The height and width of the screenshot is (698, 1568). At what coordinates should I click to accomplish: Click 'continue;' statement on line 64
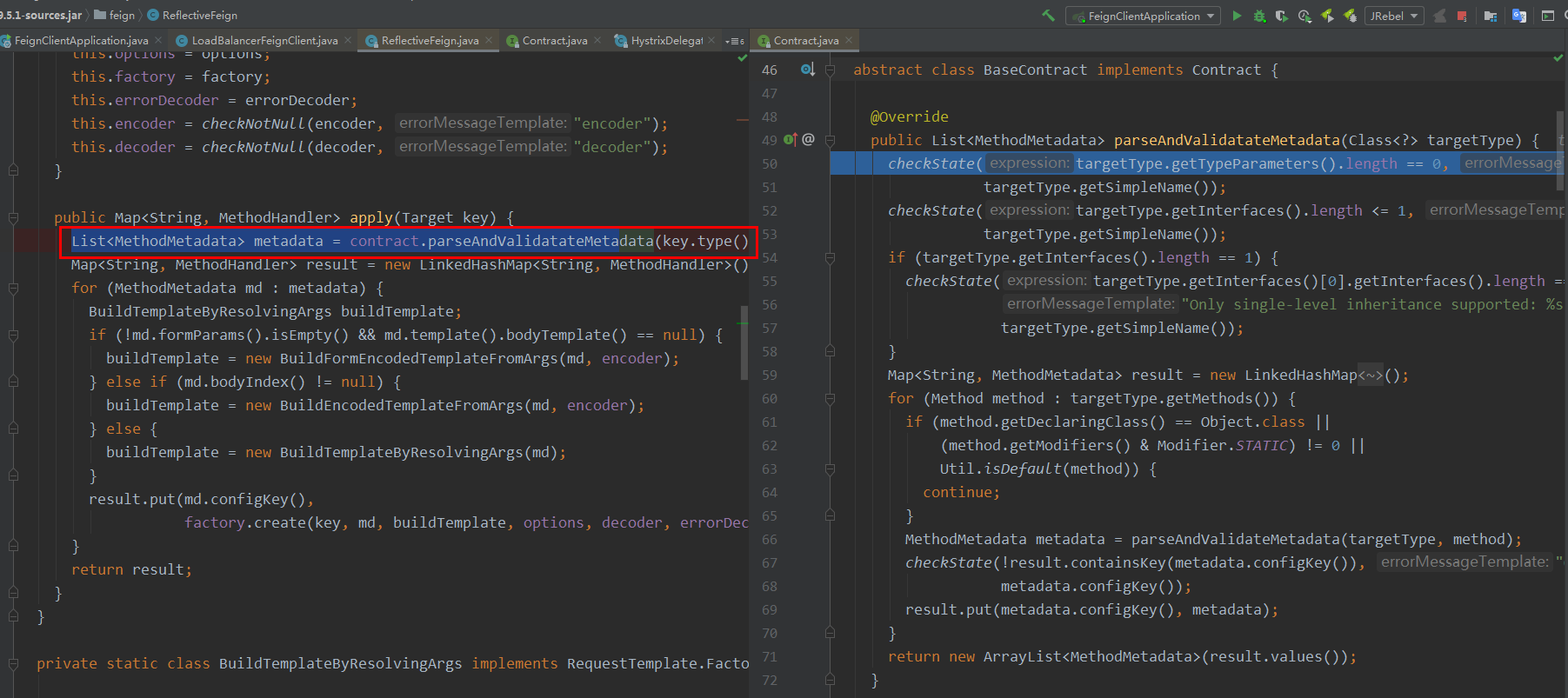click(961, 492)
